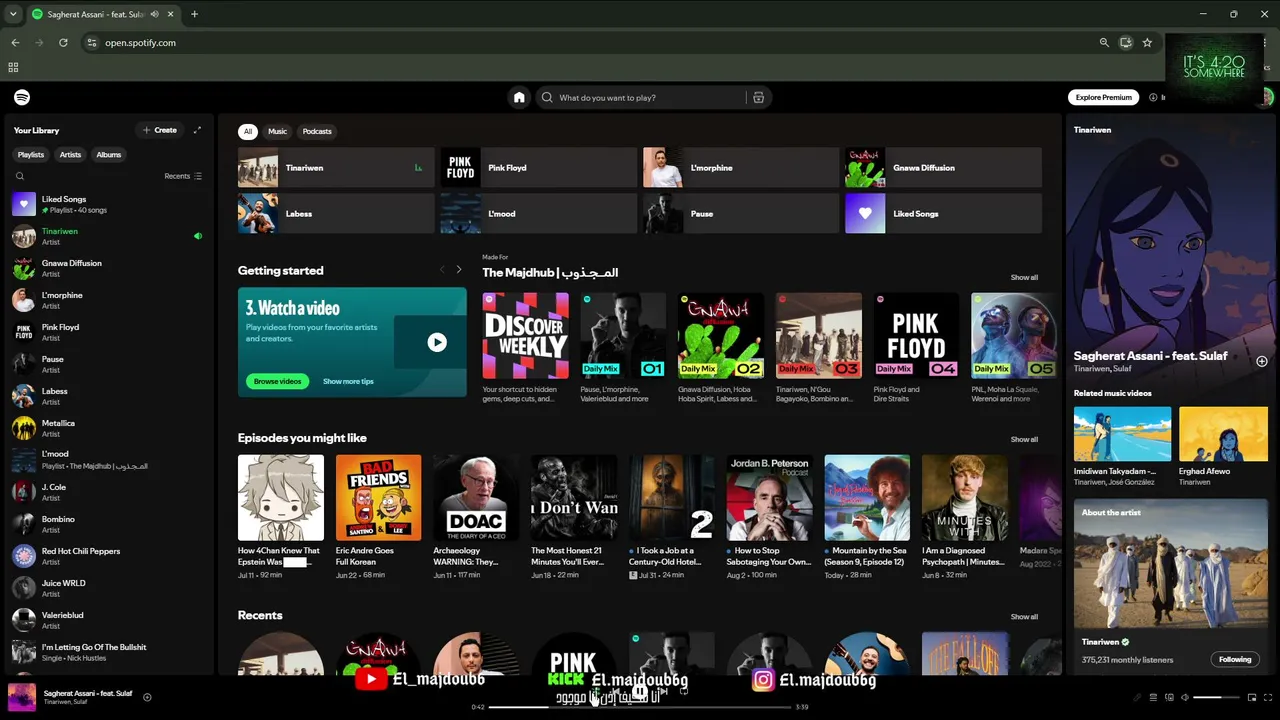Open the Labess quick-access tile

[336, 214]
